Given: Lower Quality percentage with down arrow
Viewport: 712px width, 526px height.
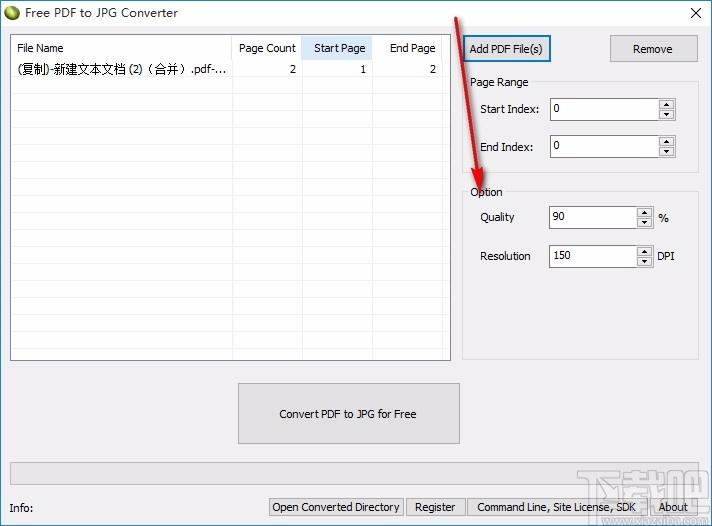Looking at the screenshot, I should tap(644, 222).
